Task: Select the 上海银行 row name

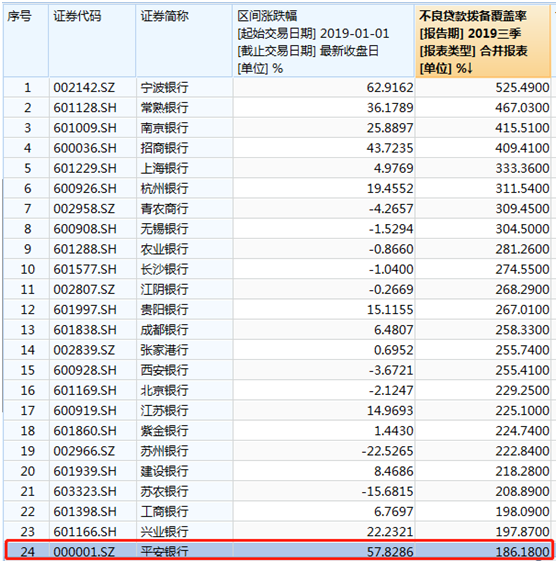Action: point(164,168)
